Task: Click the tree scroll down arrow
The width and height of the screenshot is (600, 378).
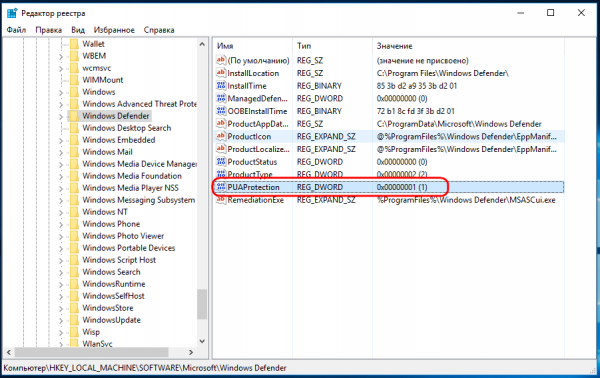Action: (x=202, y=341)
